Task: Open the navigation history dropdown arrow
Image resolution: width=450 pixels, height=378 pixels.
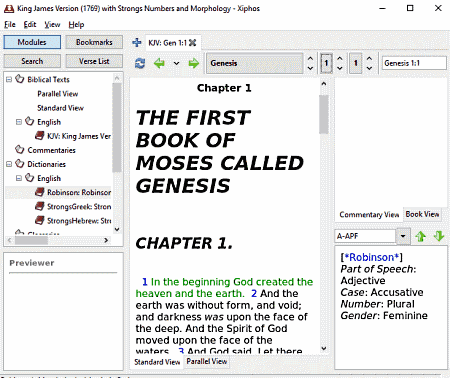Action: 176,63
